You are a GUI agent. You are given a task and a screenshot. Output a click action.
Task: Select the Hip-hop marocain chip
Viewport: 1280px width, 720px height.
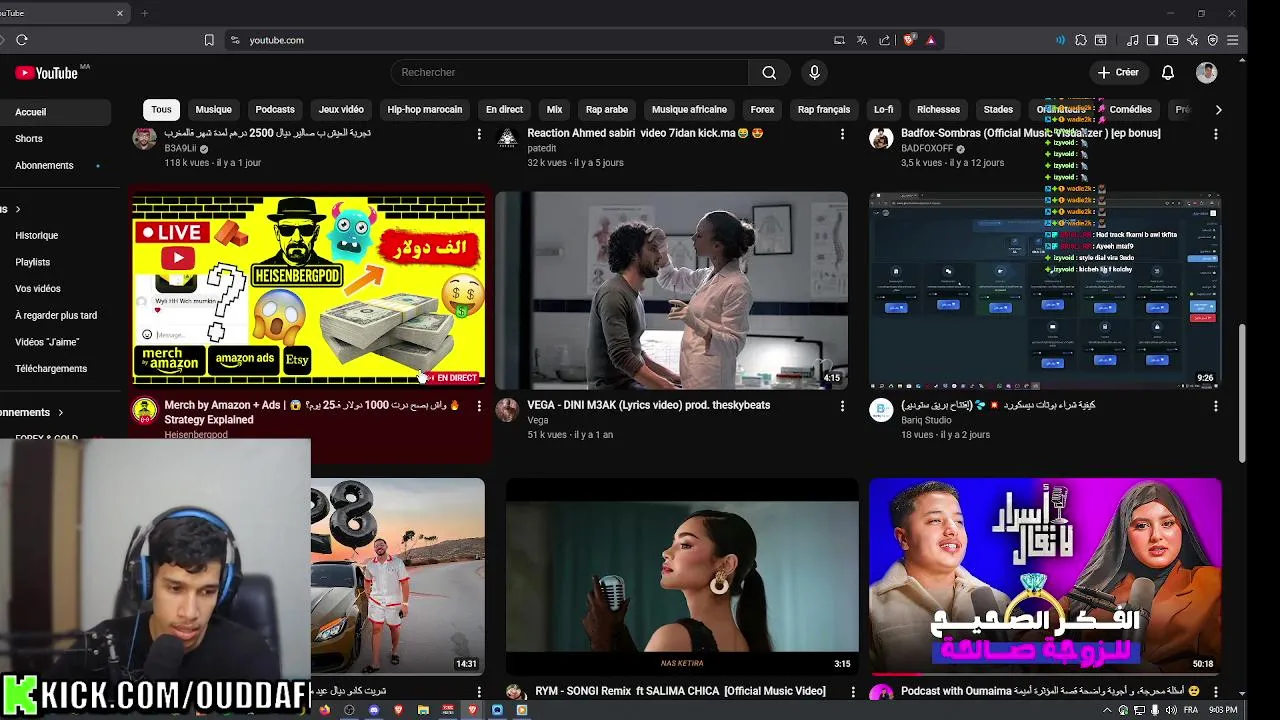(425, 110)
